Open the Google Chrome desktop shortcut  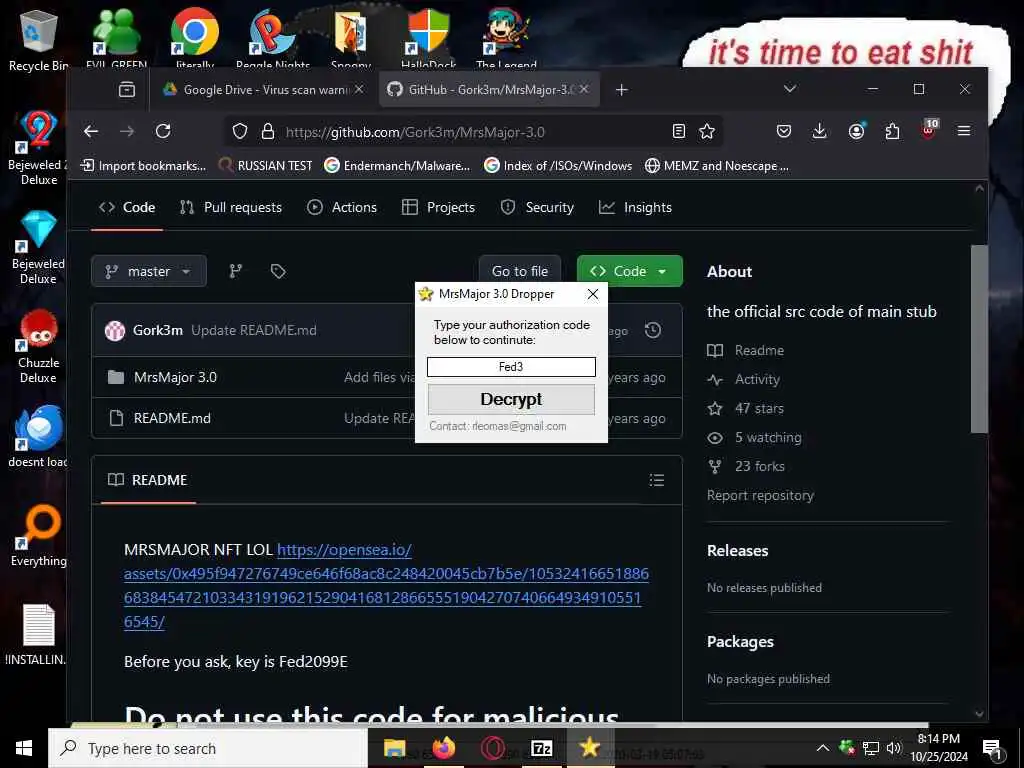[x=195, y=38]
